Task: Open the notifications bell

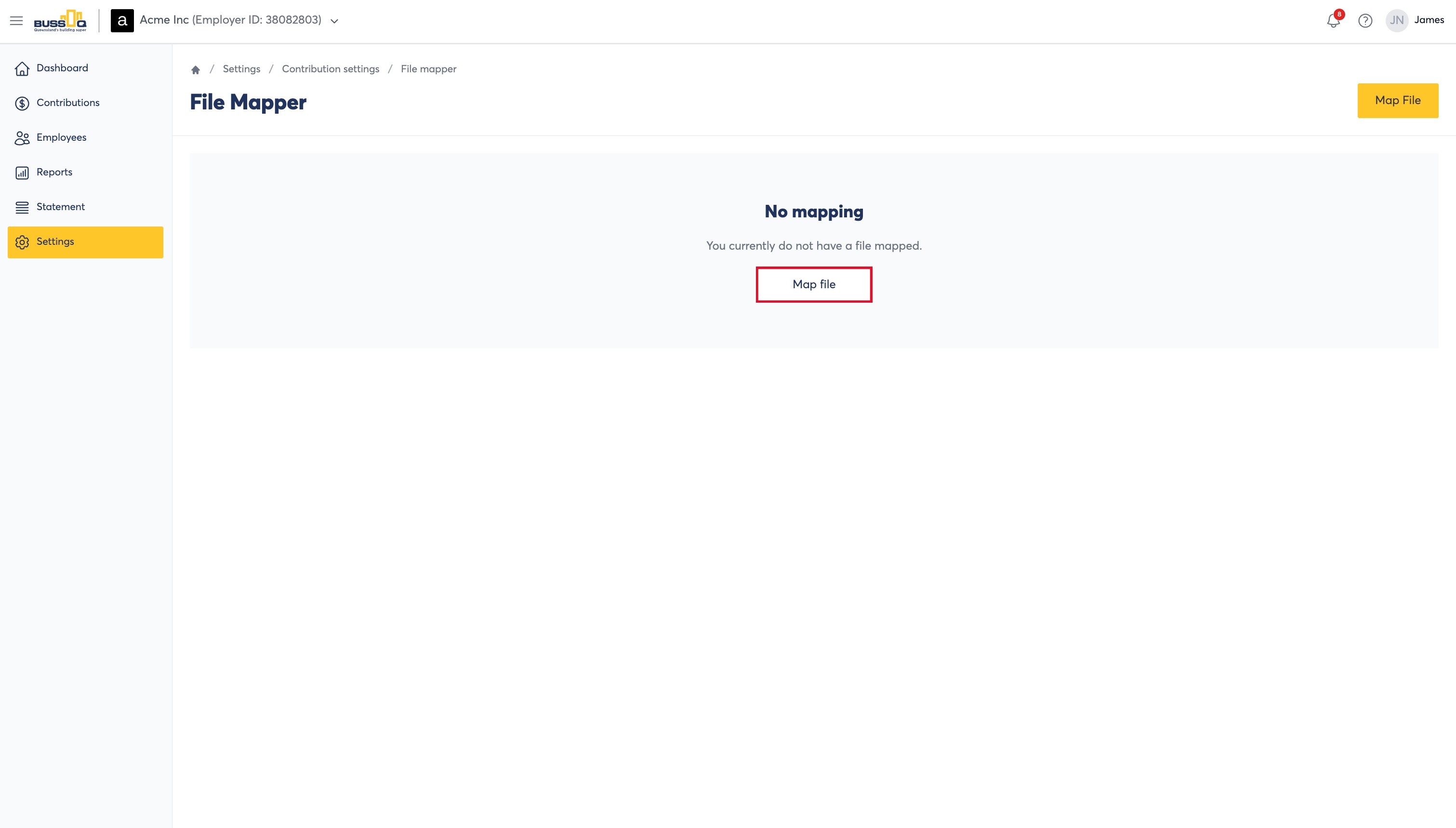Action: 1333,21
